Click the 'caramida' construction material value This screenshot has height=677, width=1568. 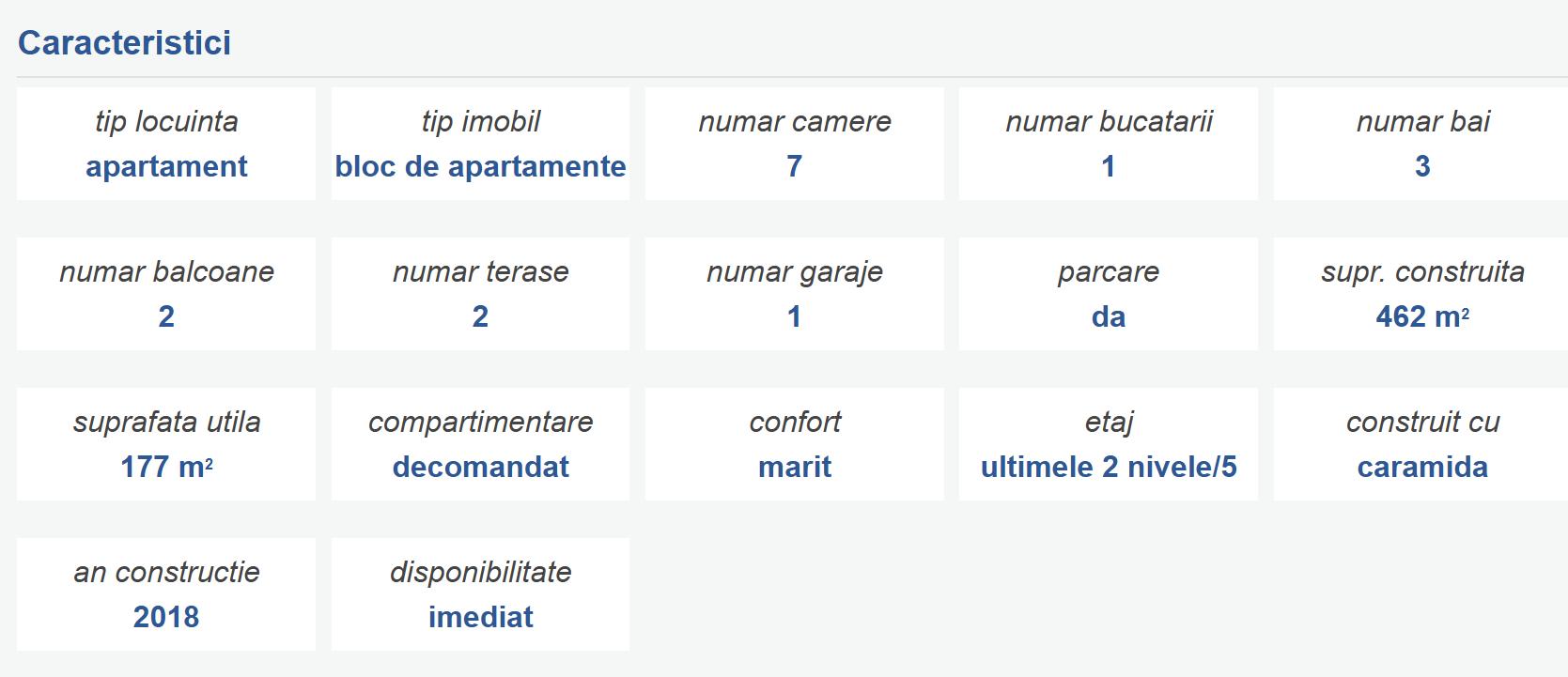coord(1422,467)
